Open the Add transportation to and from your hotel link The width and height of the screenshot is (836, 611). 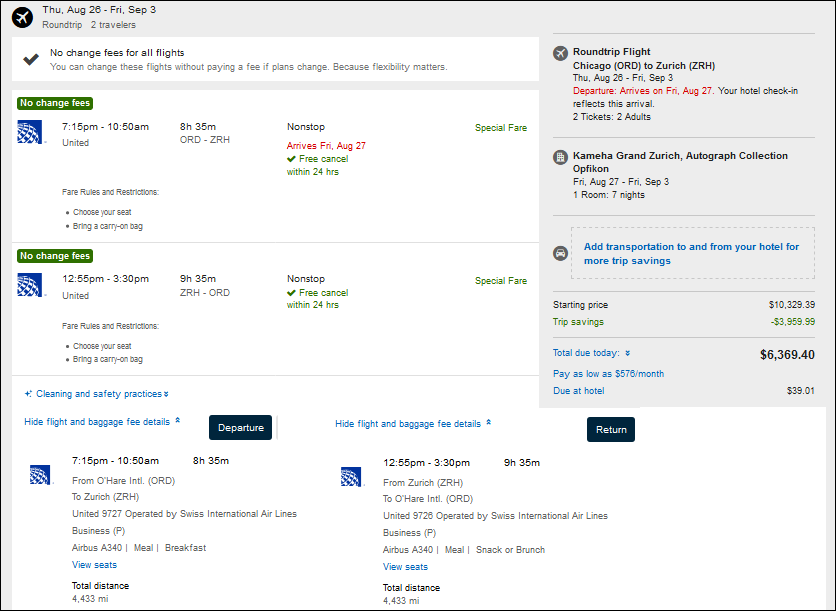tap(691, 254)
